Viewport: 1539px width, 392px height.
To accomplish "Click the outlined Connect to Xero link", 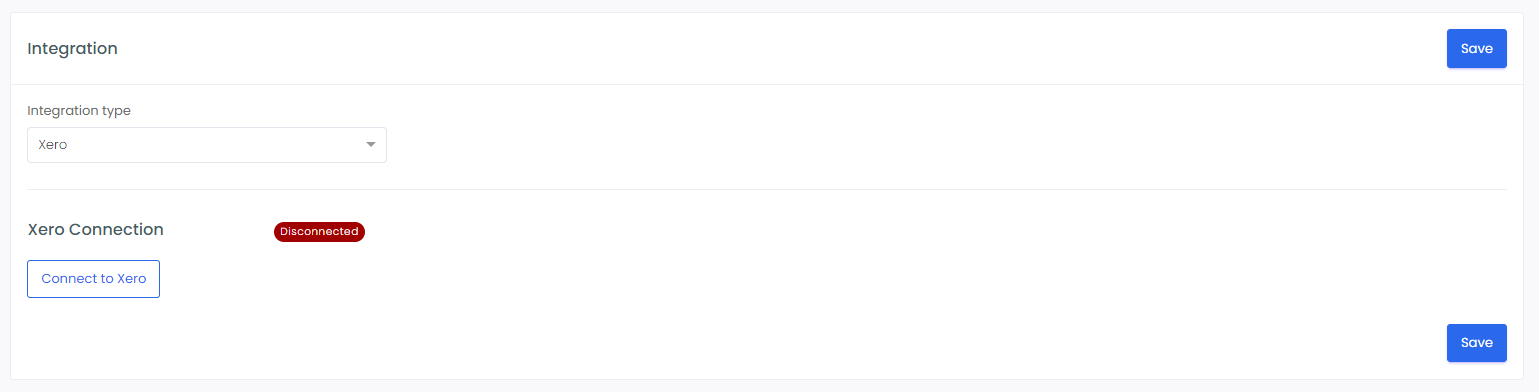I will (93, 279).
